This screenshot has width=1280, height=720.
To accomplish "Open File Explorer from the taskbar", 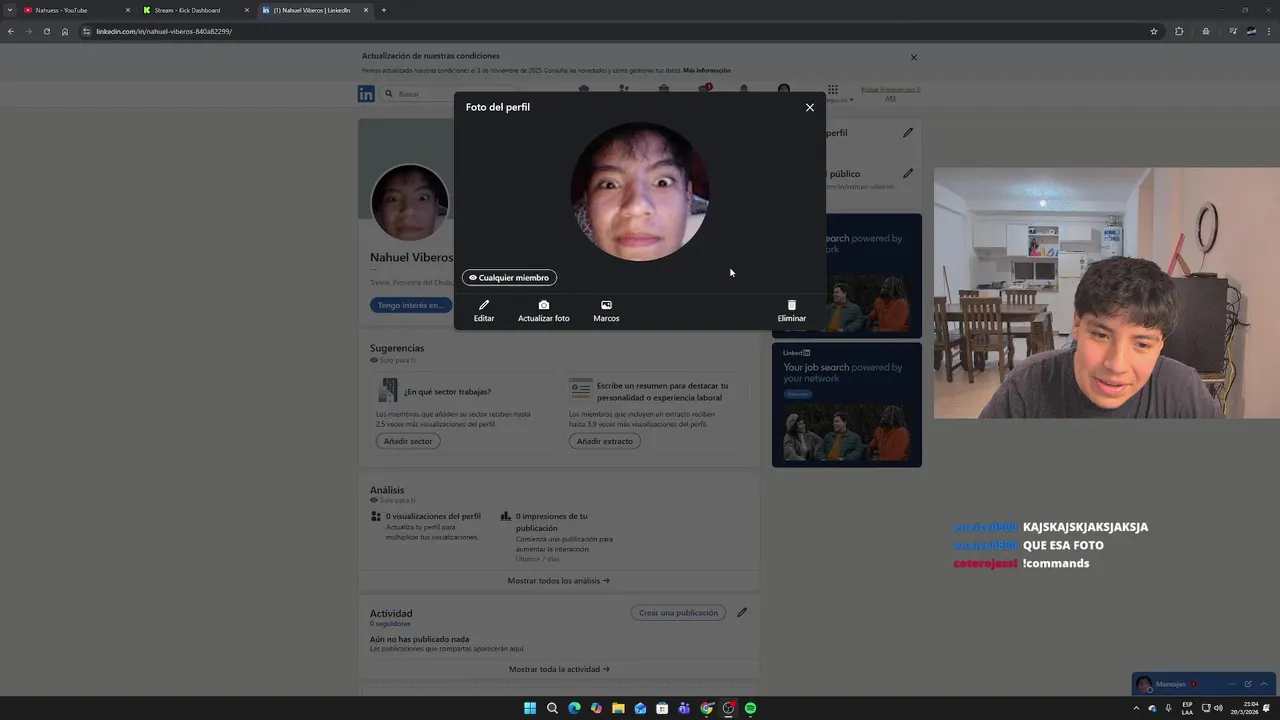I will [x=618, y=708].
